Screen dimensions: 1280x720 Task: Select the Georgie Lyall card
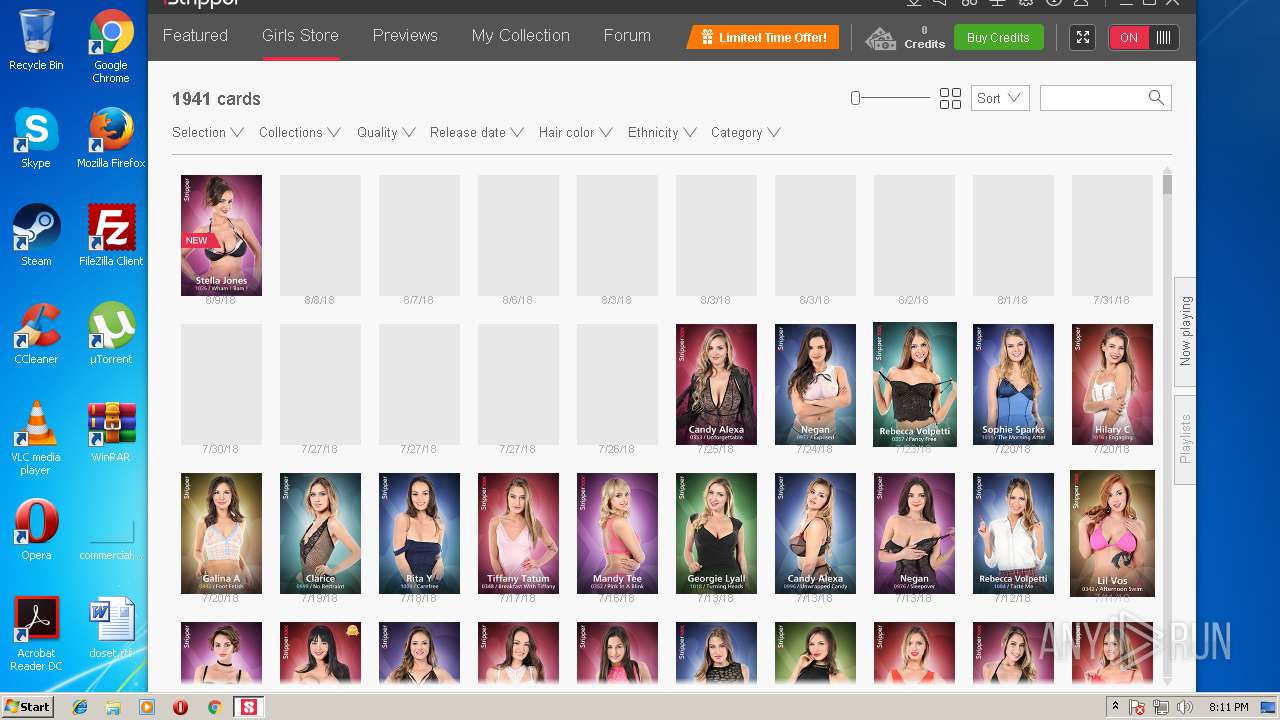(716, 533)
